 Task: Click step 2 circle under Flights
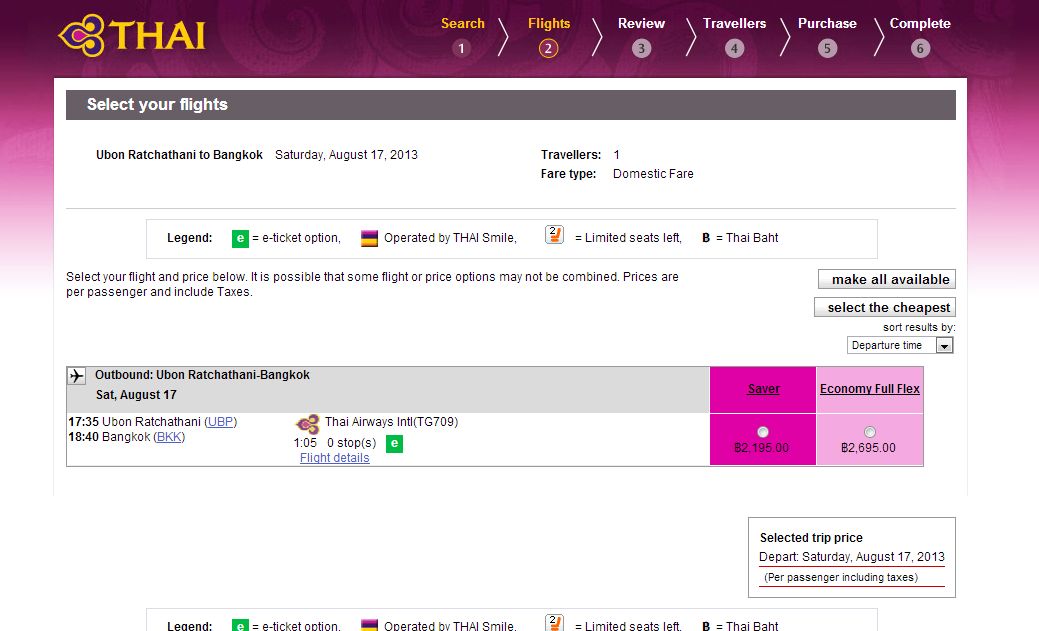point(548,48)
